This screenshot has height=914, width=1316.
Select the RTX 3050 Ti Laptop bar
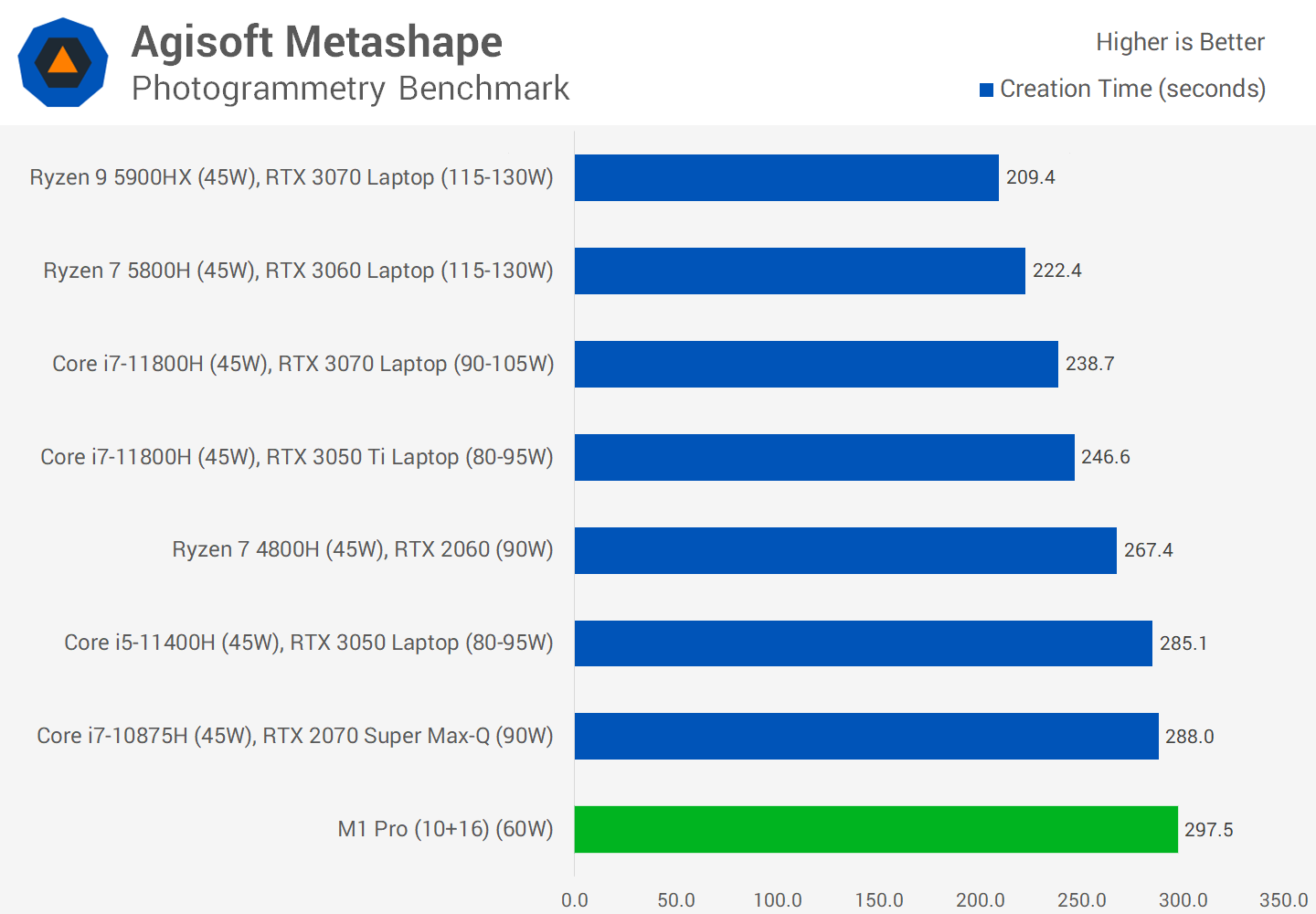pyautogui.click(x=824, y=457)
